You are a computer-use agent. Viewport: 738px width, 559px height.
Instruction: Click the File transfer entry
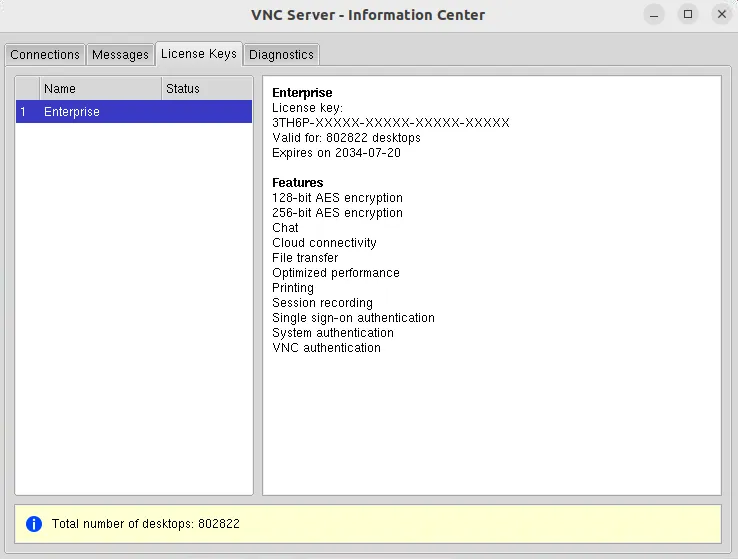coord(305,258)
